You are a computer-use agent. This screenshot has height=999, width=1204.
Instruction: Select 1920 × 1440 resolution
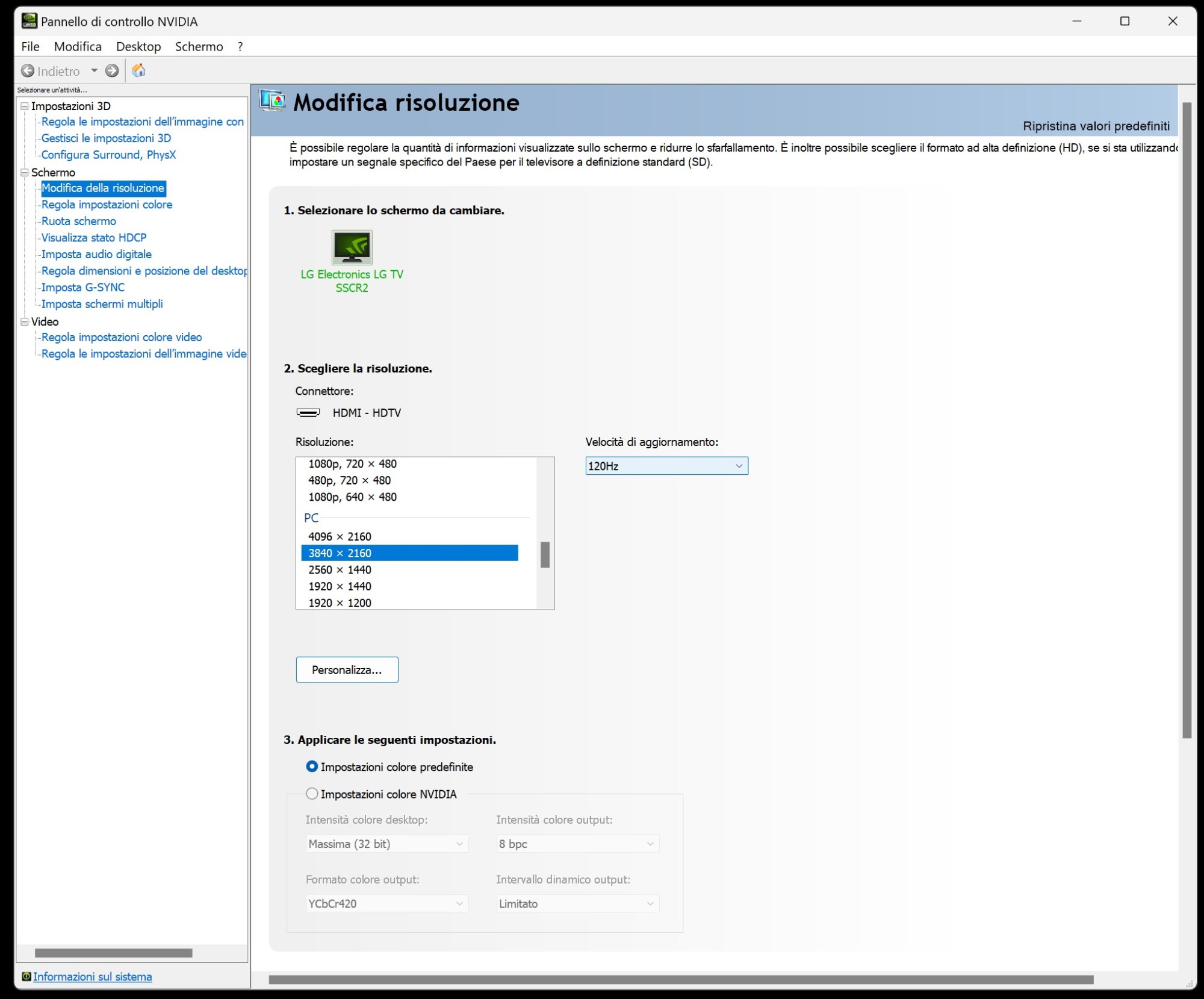click(409, 586)
